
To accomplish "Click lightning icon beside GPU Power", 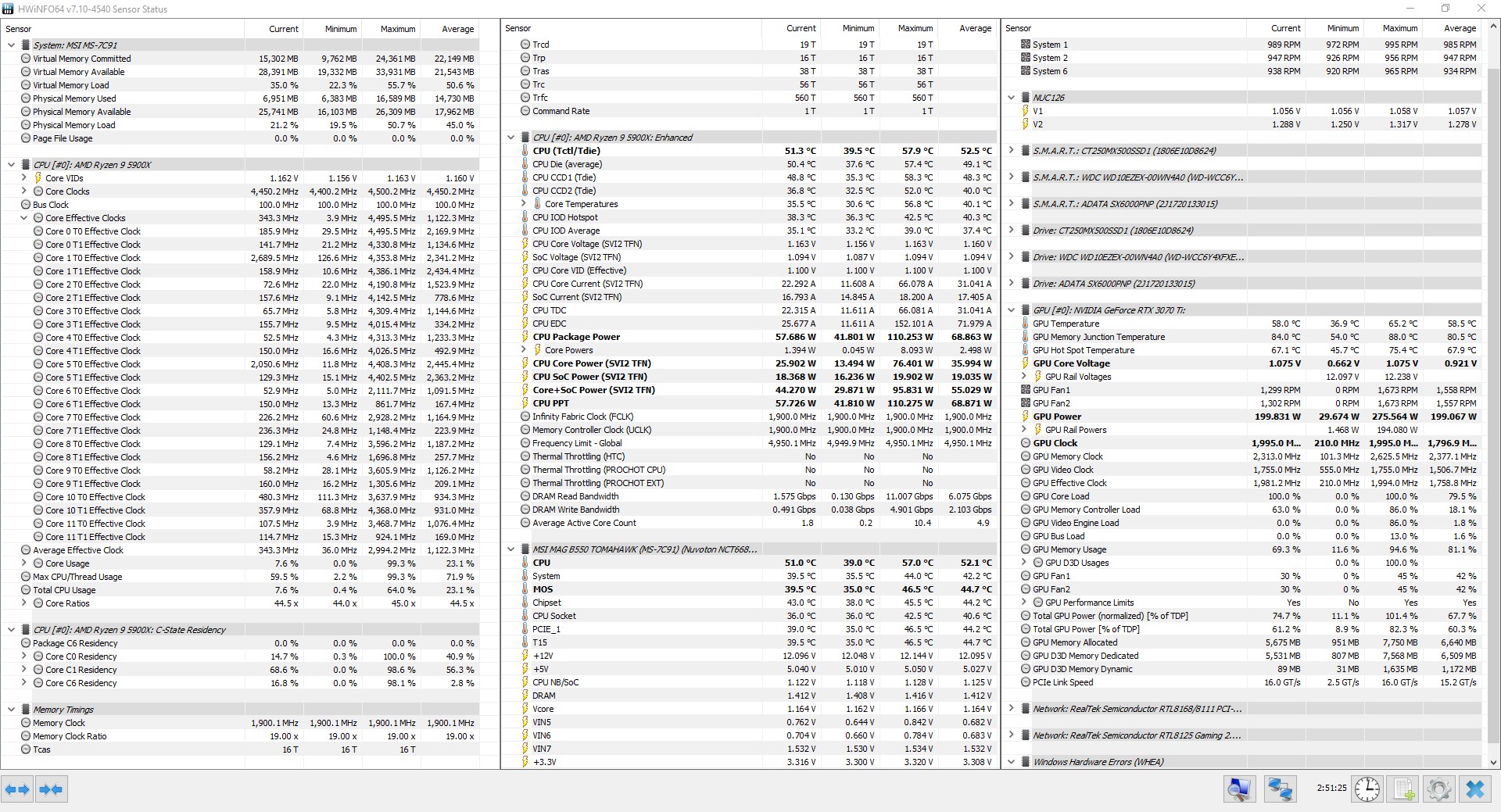I will tap(1026, 417).
